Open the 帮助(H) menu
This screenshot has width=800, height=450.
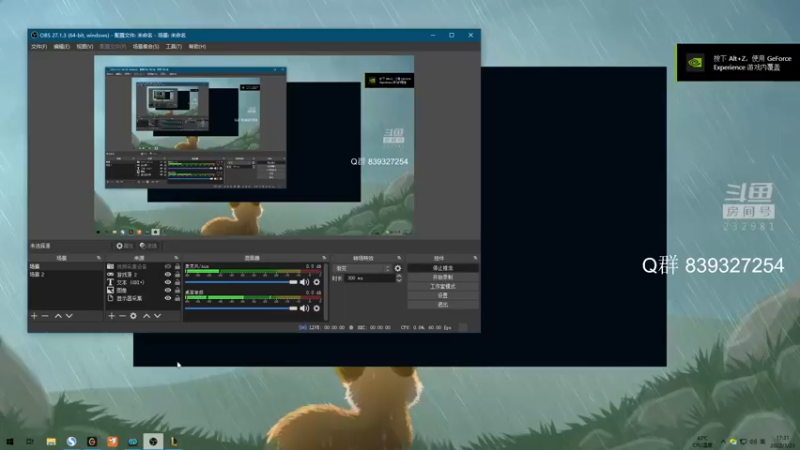click(x=197, y=46)
